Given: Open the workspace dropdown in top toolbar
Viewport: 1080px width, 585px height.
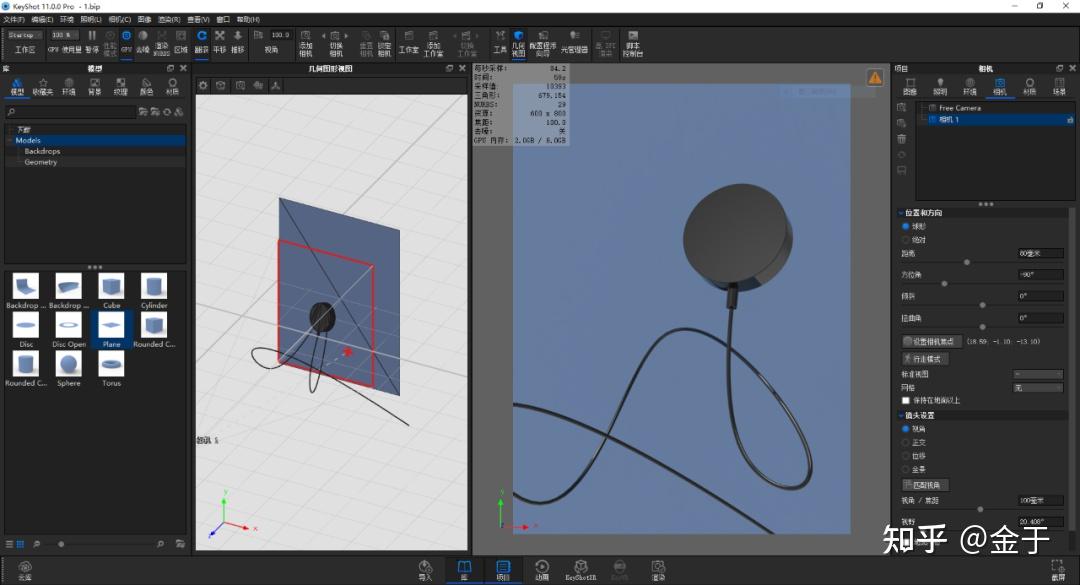Looking at the screenshot, I should (25, 35).
